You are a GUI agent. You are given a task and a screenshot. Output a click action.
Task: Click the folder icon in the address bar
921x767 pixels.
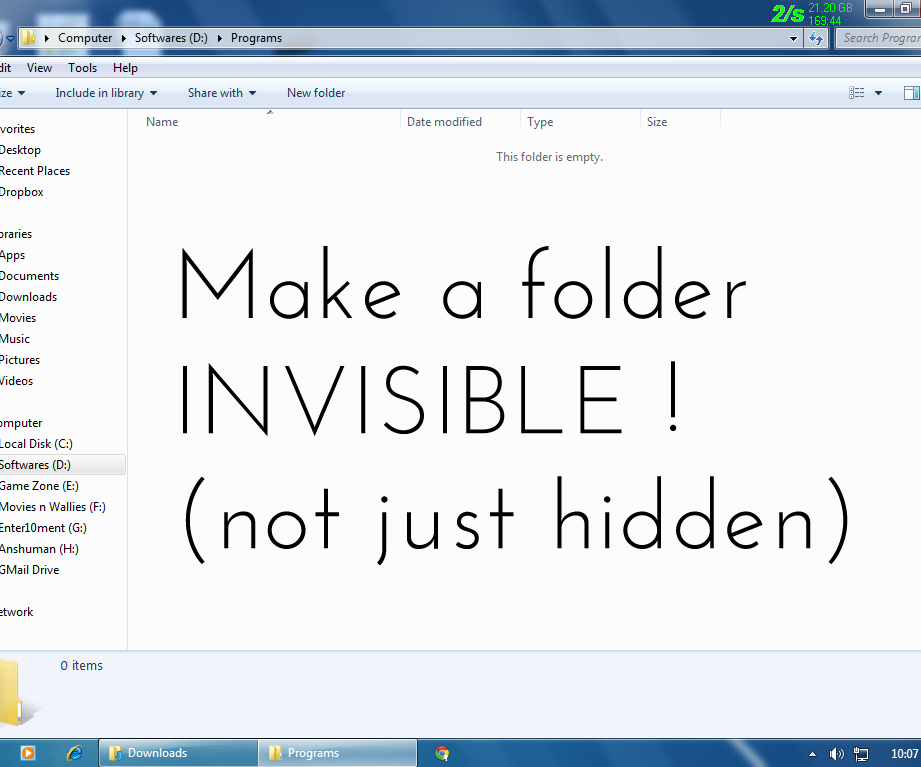click(30, 37)
